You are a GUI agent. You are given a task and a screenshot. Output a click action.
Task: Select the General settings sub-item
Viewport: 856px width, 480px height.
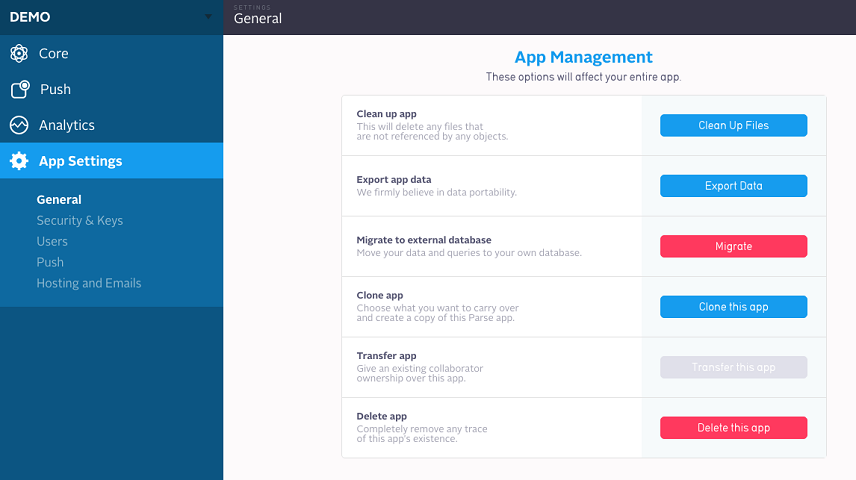(x=59, y=200)
